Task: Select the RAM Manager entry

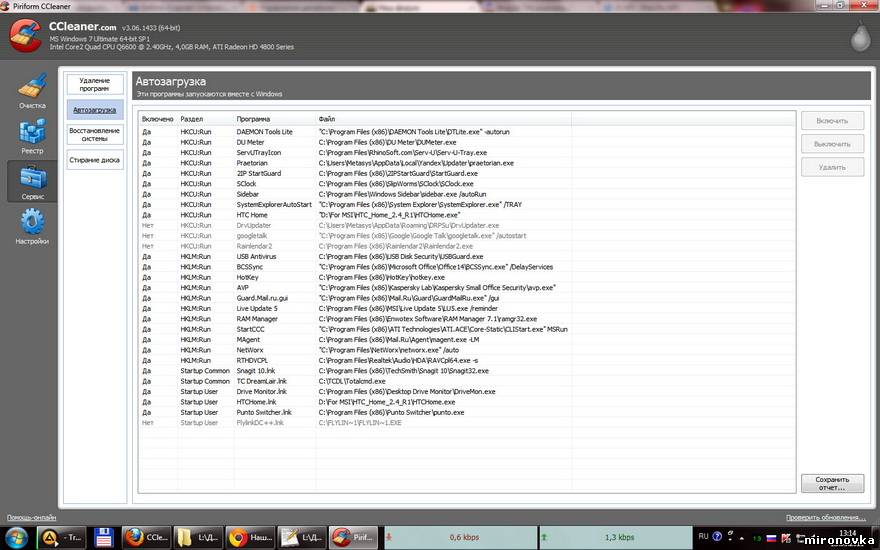Action: point(466,319)
